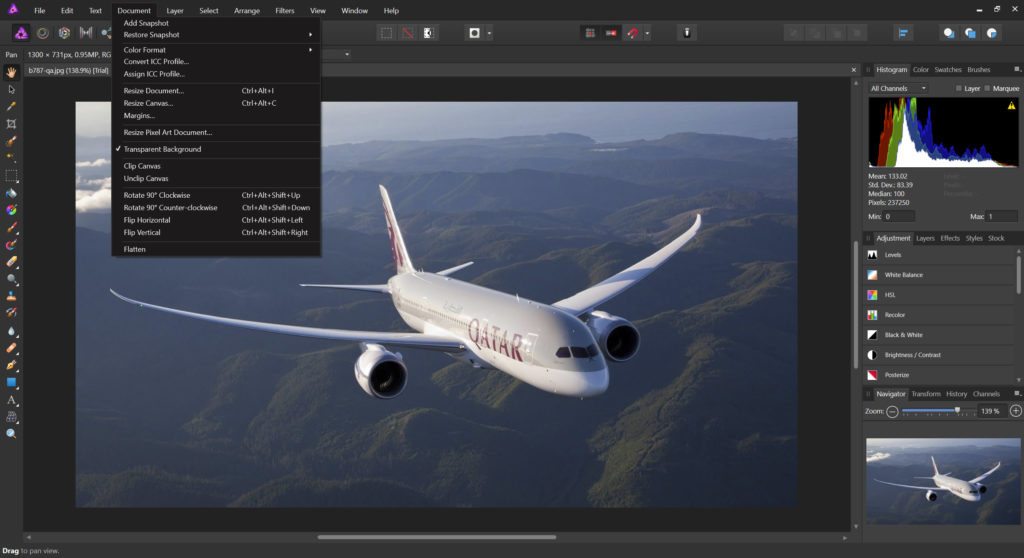
Task: Select the Flood Fill bucket tool
Action: (11, 193)
